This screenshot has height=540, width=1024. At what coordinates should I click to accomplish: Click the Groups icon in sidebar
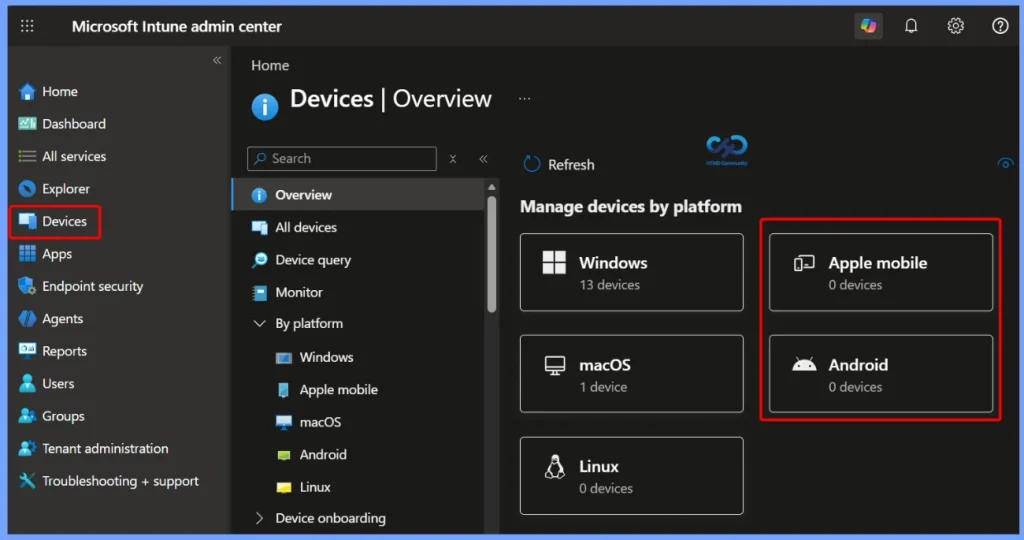point(27,416)
